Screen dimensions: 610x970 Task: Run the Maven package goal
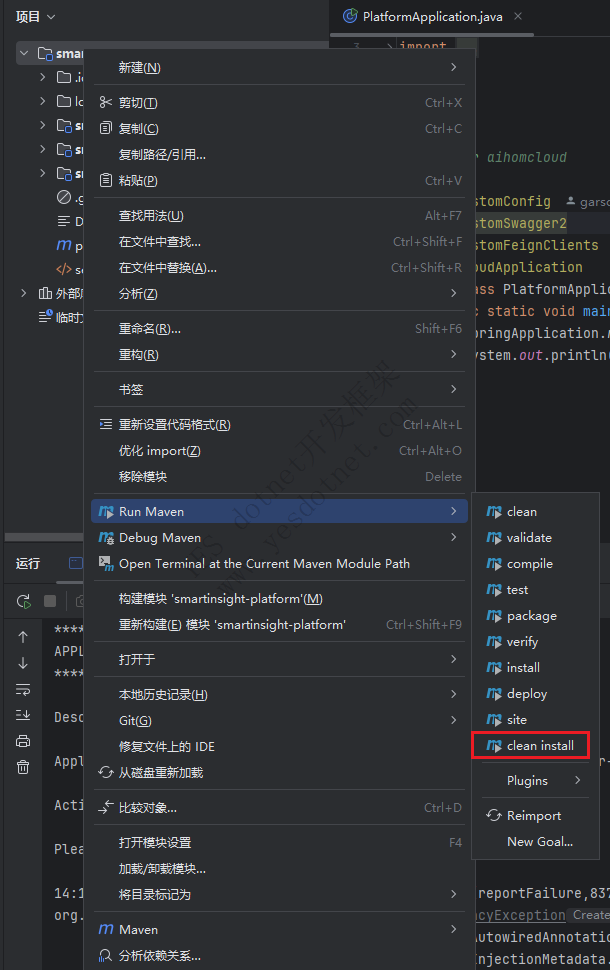click(535, 616)
